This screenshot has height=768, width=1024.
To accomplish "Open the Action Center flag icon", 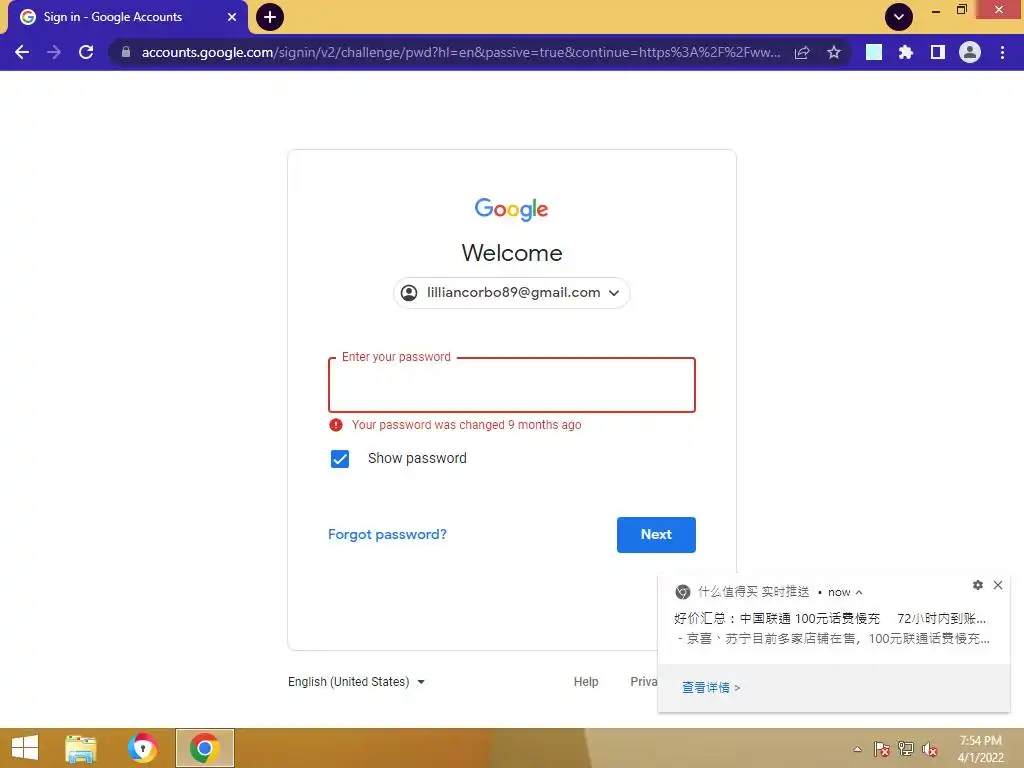I will pyautogui.click(x=882, y=750).
